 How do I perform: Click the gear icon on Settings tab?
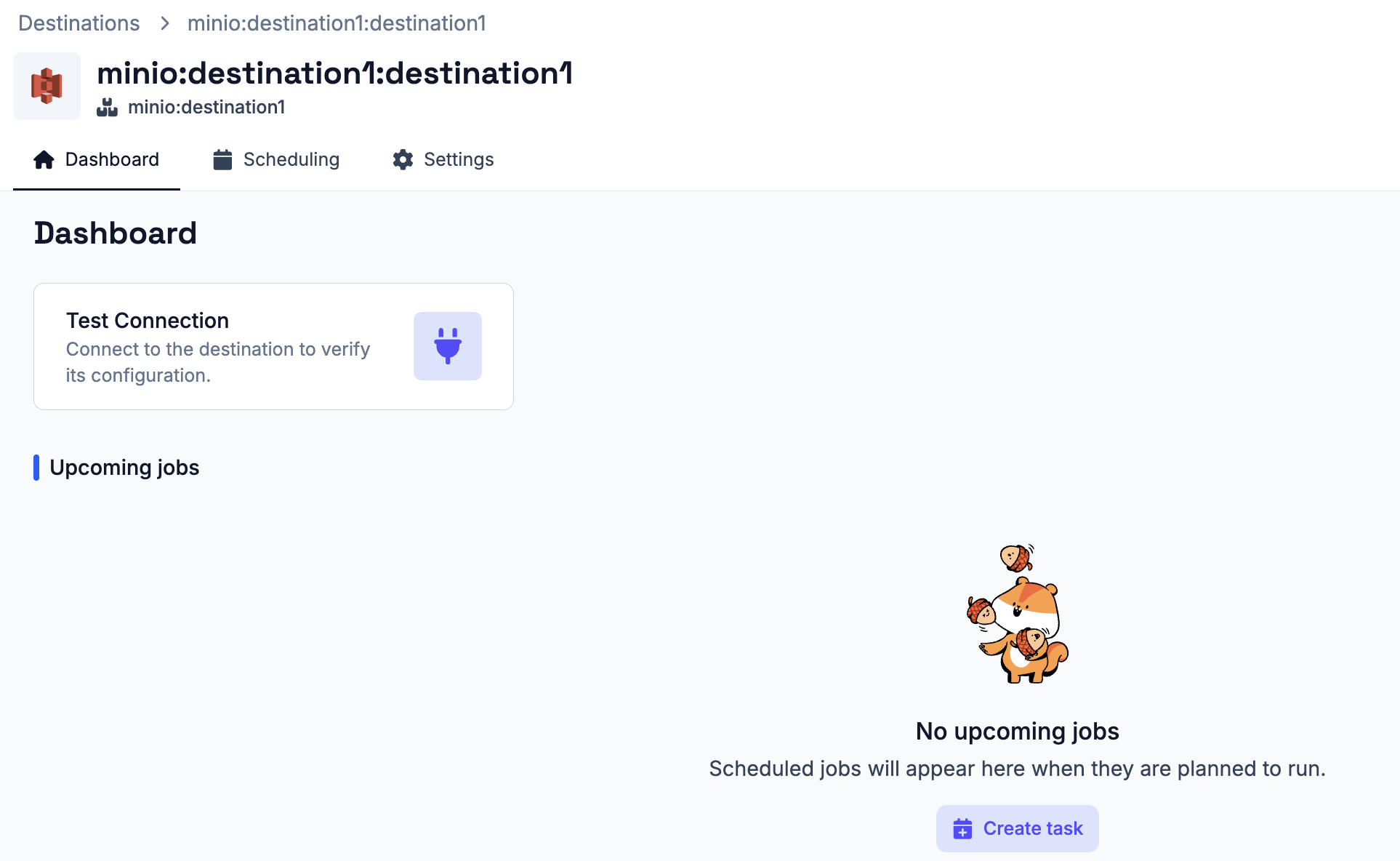(403, 159)
